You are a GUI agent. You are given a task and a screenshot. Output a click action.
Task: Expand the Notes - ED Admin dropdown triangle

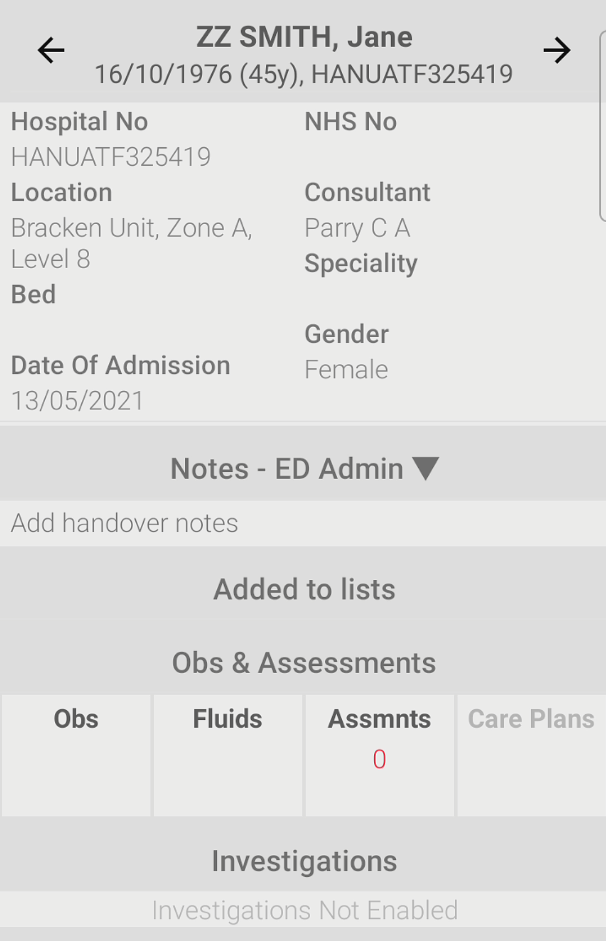pyautogui.click(x=426, y=469)
